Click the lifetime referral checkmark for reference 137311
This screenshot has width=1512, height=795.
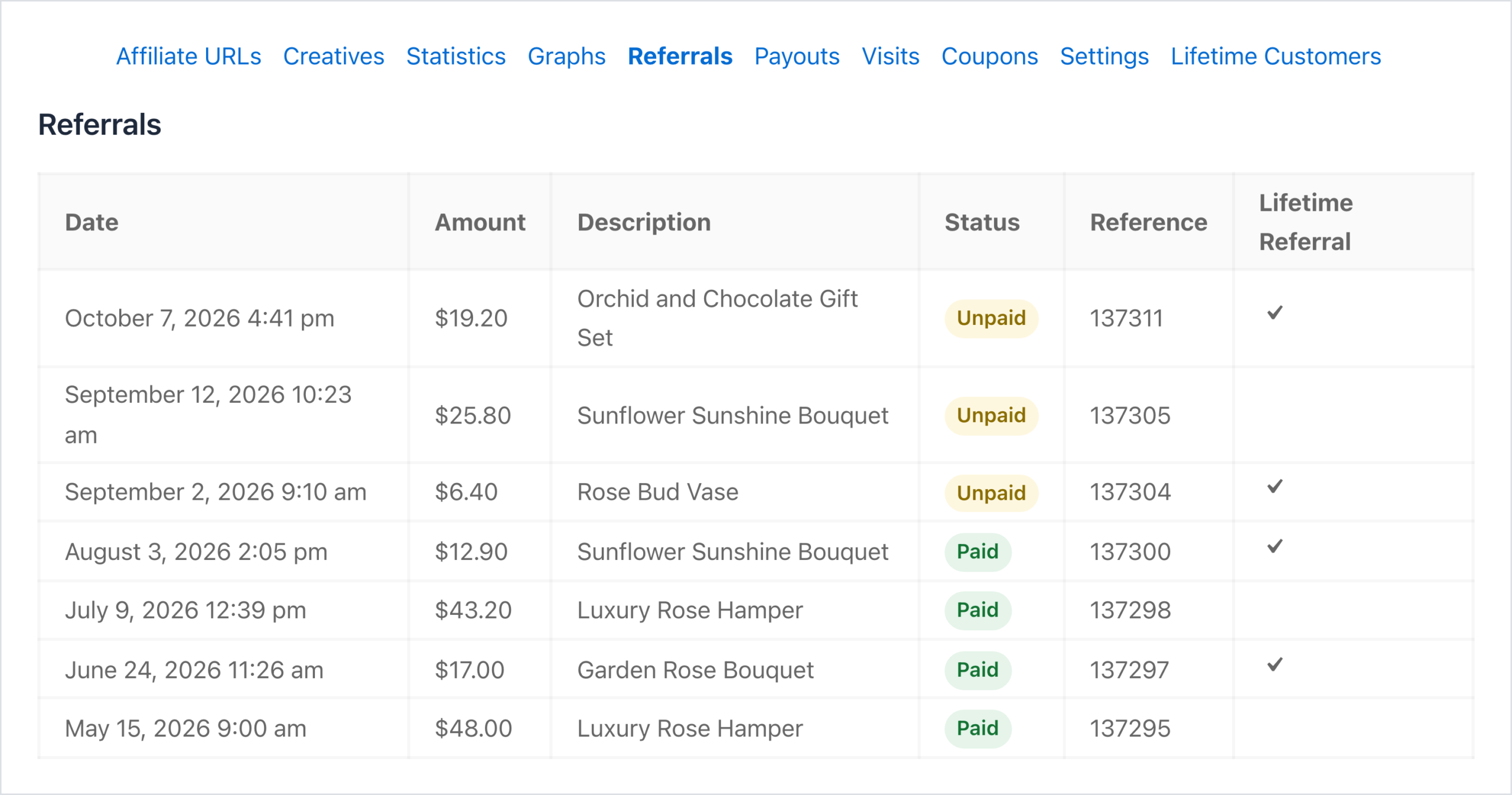pyautogui.click(x=1275, y=312)
